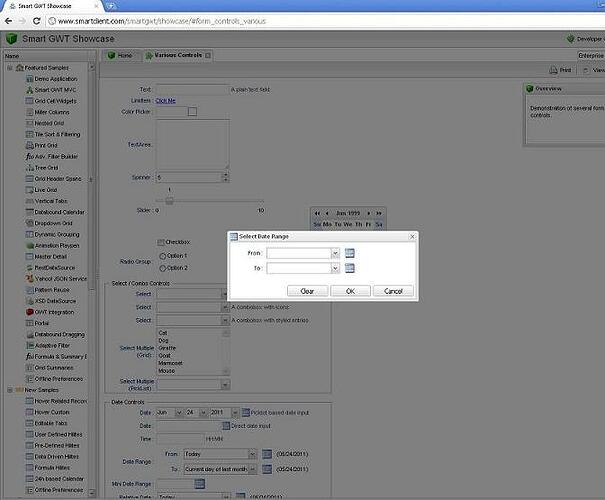Screen dimensions: 605x500
Task: Confirm with the OK button
Action: [350, 291]
